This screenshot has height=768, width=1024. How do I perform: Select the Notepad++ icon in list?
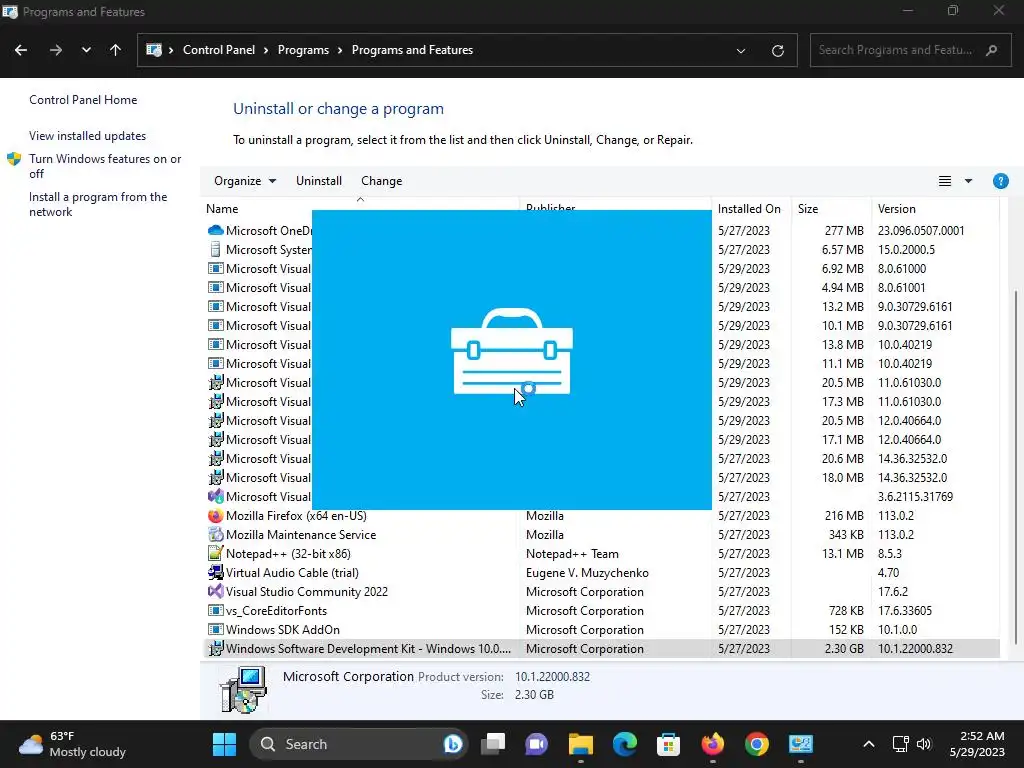(x=216, y=554)
